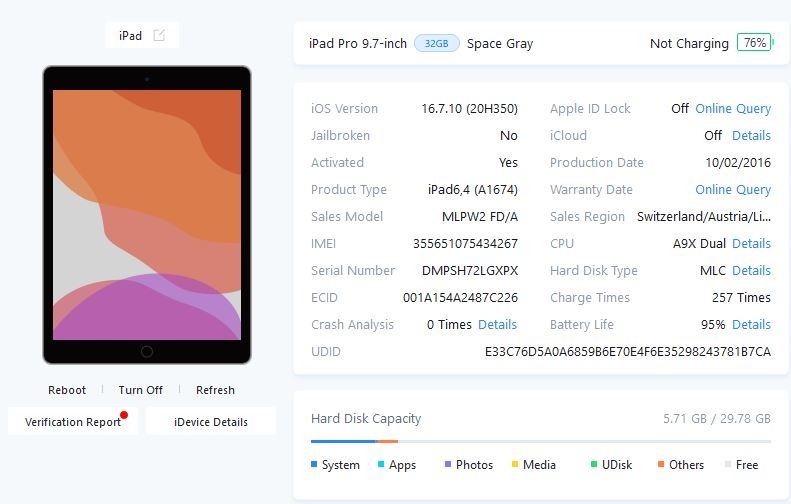Click the Apple ID Lock Off value
The image size is (791, 504).
pyautogui.click(x=680, y=108)
